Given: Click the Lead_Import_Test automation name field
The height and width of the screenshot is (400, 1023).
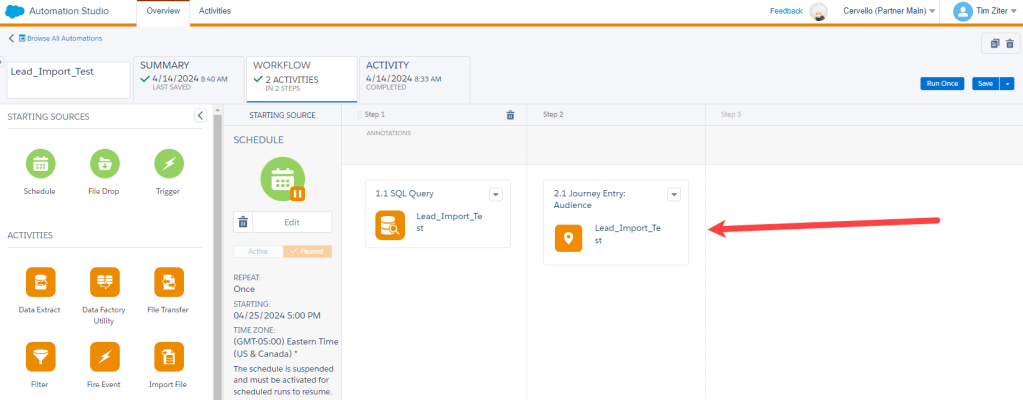Looking at the screenshot, I should 66,80.
